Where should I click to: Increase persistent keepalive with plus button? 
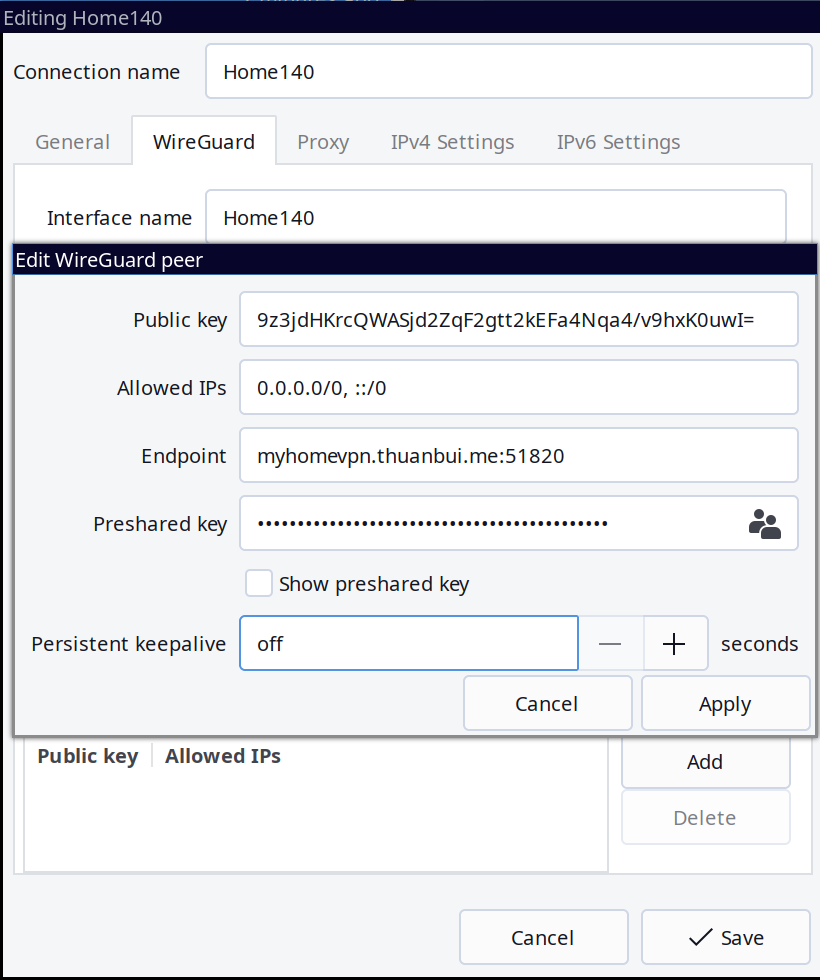pos(675,645)
